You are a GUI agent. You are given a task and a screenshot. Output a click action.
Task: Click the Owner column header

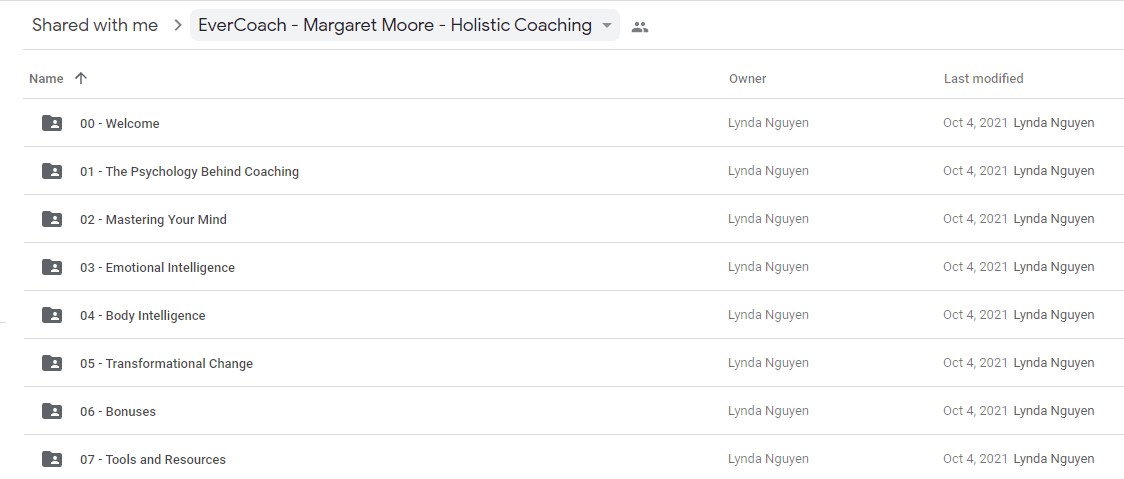pos(748,79)
